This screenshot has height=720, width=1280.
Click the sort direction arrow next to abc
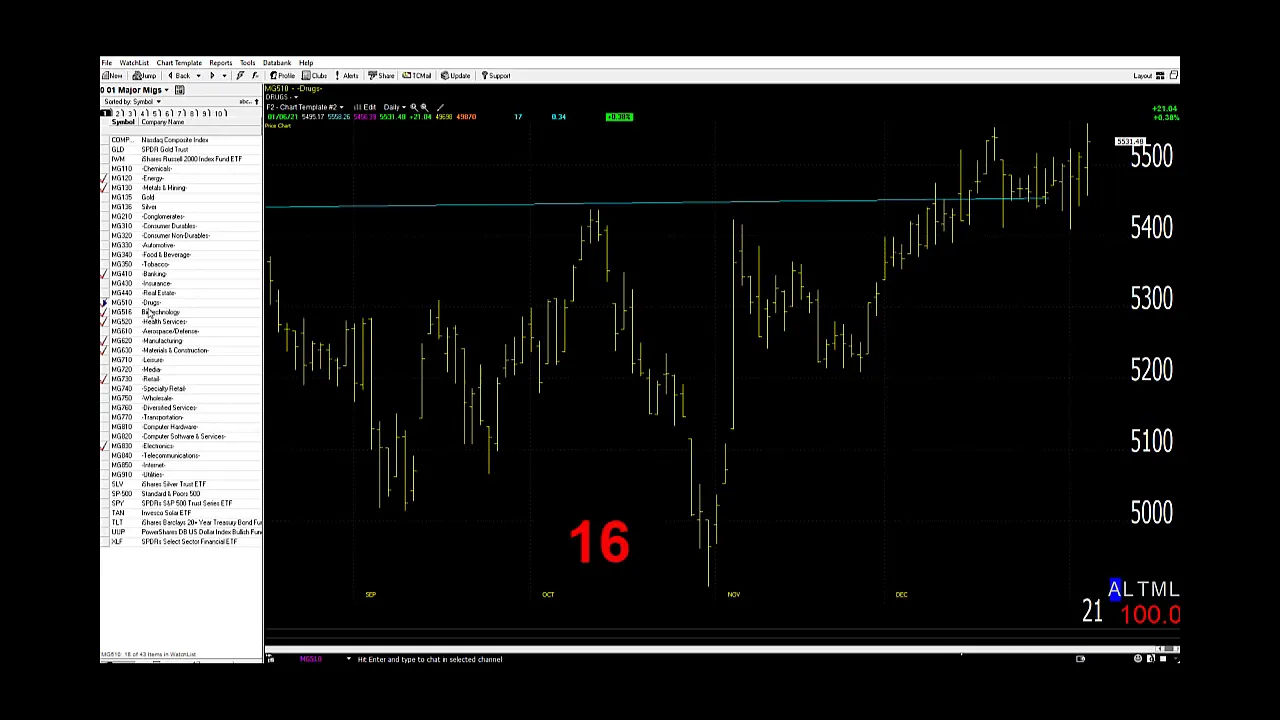[256, 102]
